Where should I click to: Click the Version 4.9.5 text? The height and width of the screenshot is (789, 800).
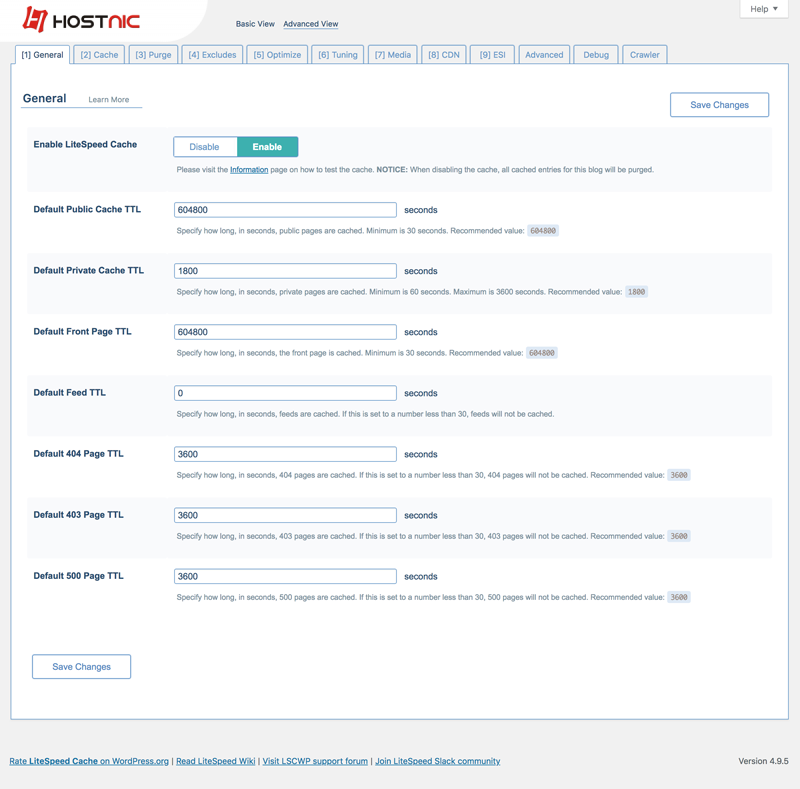click(763, 761)
